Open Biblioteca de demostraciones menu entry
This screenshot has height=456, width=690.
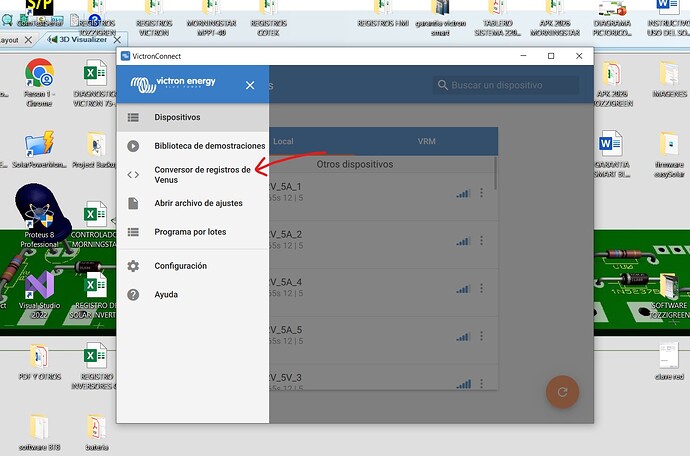[x=193, y=146]
